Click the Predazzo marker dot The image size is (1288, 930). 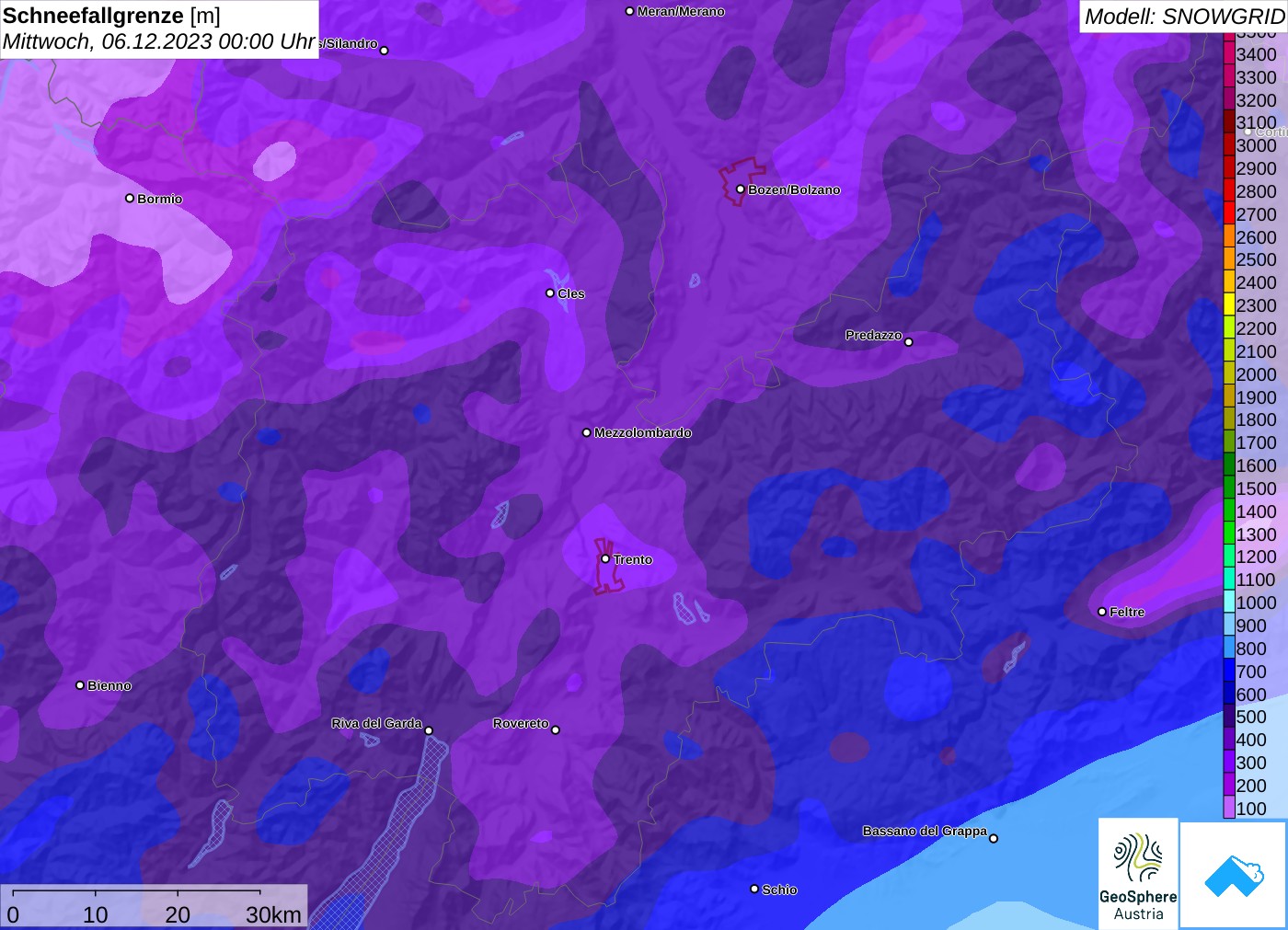click(909, 342)
